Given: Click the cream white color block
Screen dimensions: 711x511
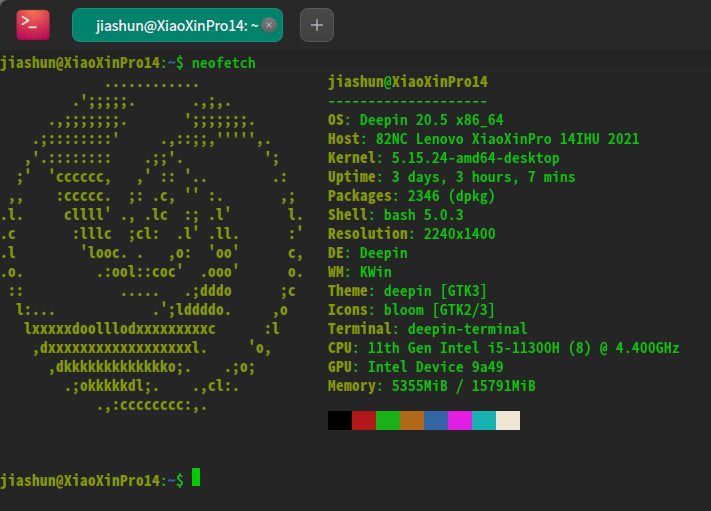Looking at the screenshot, I should (x=508, y=420).
